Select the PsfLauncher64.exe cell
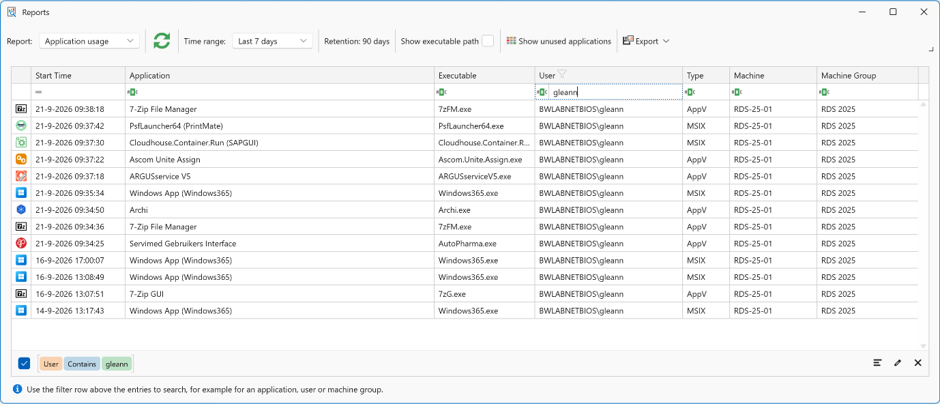The height and width of the screenshot is (404, 940). click(484, 126)
